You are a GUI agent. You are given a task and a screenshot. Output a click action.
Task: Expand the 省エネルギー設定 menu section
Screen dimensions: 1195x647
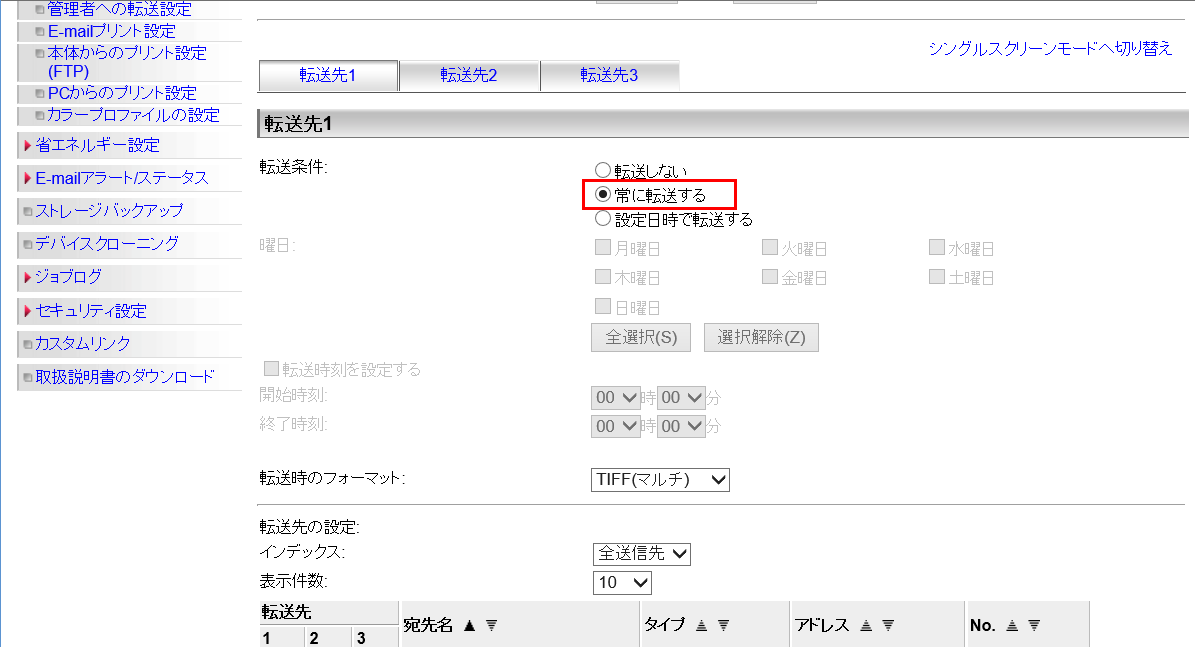[x=97, y=145]
